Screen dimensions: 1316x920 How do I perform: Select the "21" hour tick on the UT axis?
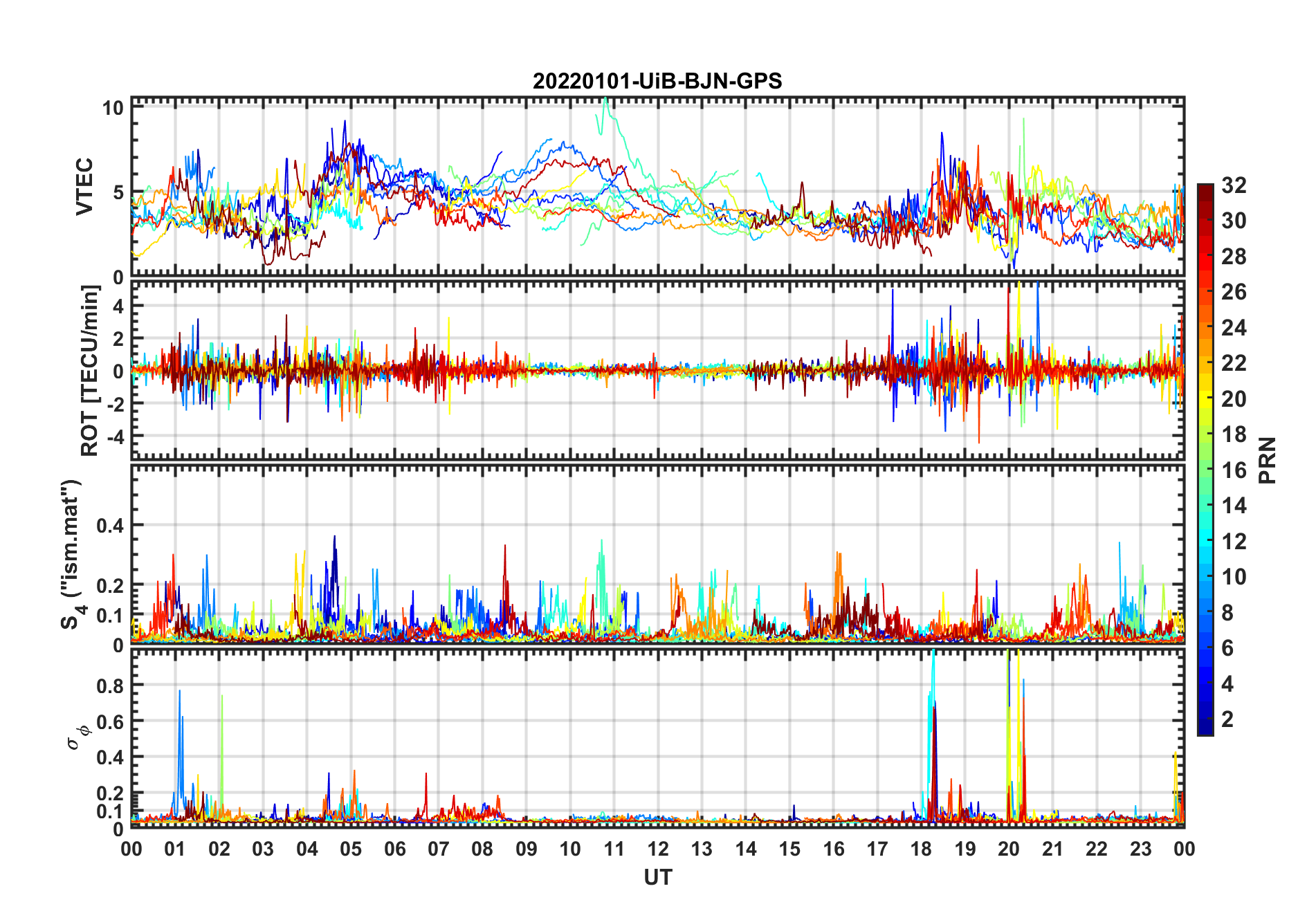[x=1052, y=849]
